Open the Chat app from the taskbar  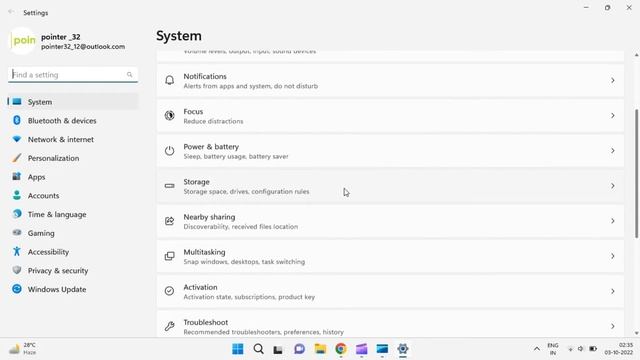pos(299,349)
